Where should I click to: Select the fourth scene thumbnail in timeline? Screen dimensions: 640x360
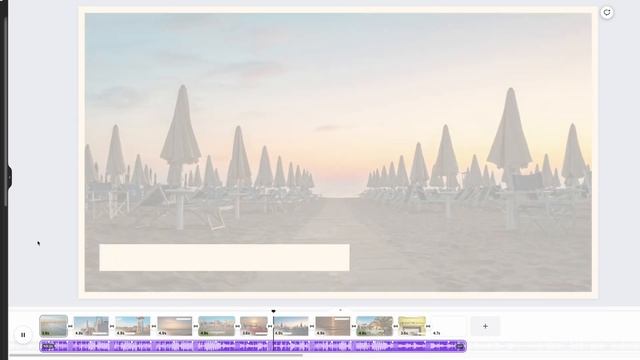point(175,326)
